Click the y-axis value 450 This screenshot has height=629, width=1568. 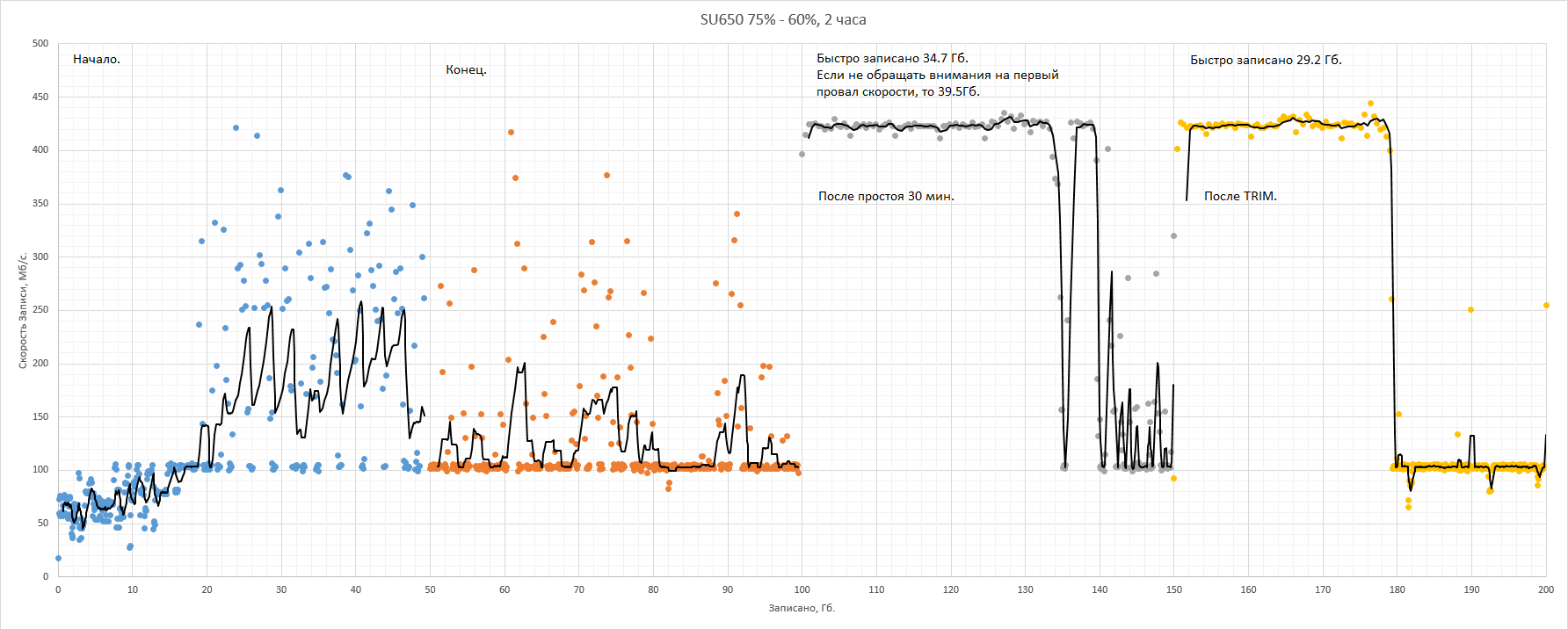click(x=40, y=97)
